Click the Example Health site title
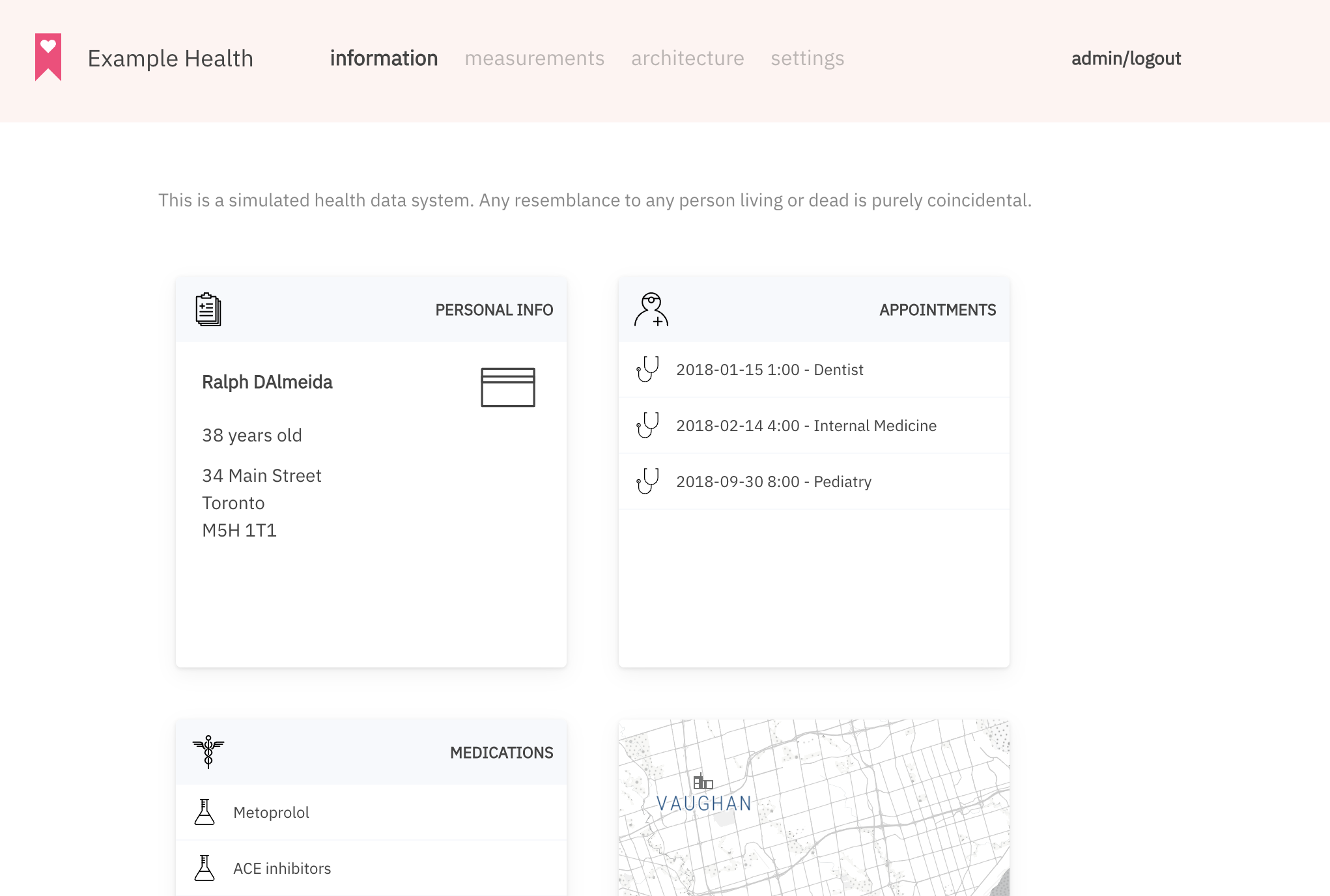1330x896 pixels. (170, 59)
